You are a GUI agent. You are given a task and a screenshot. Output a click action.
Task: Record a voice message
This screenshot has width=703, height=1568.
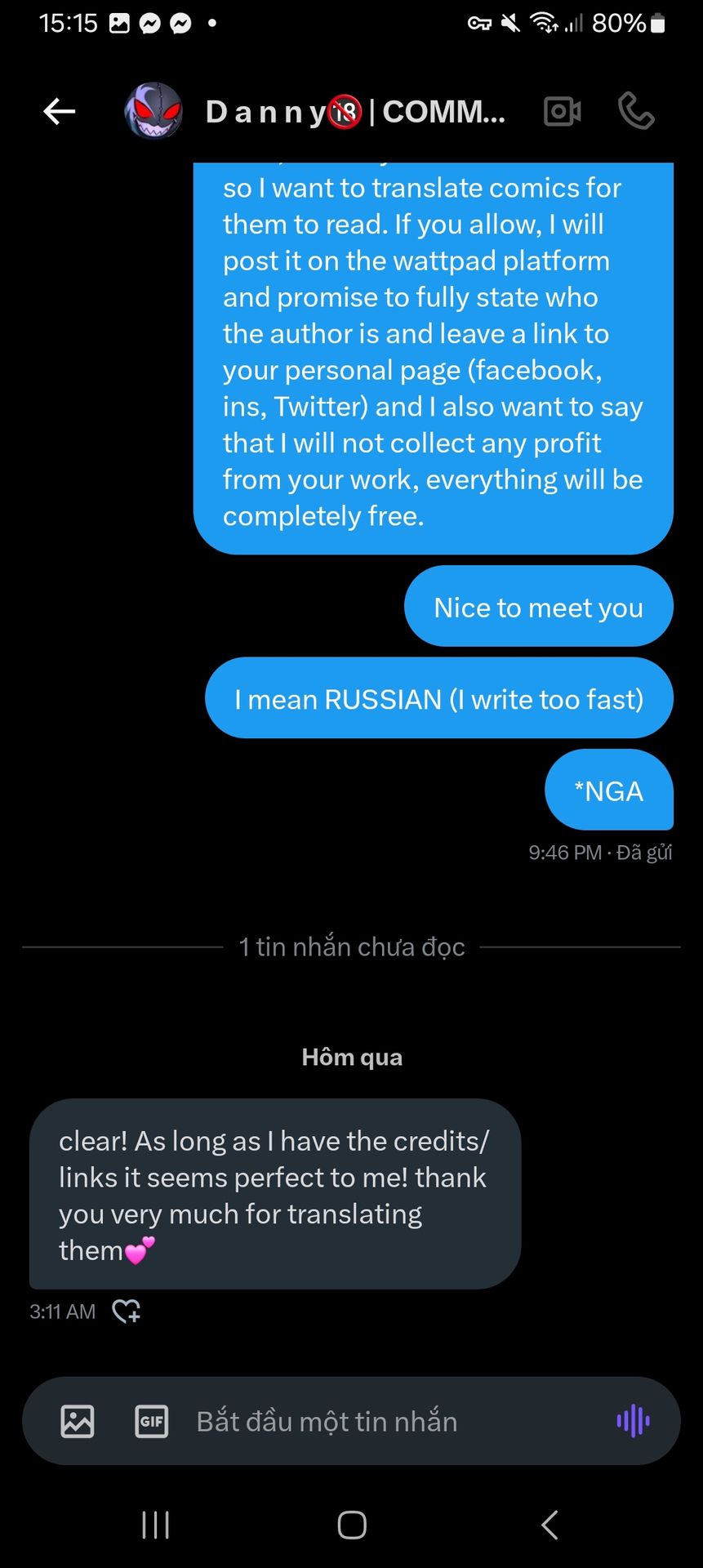coord(633,1421)
